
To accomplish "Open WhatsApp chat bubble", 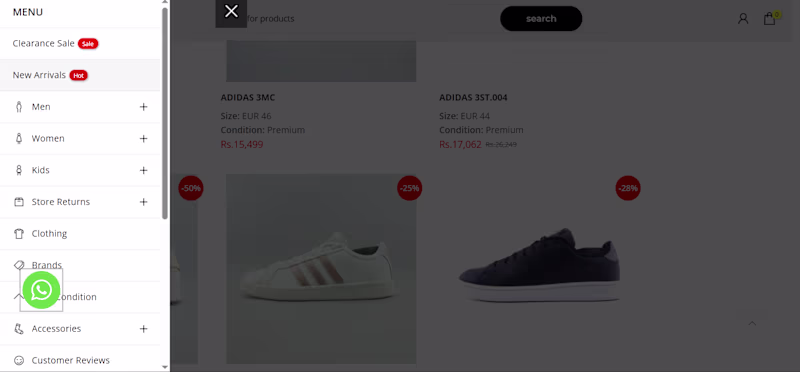I will tap(41, 290).
